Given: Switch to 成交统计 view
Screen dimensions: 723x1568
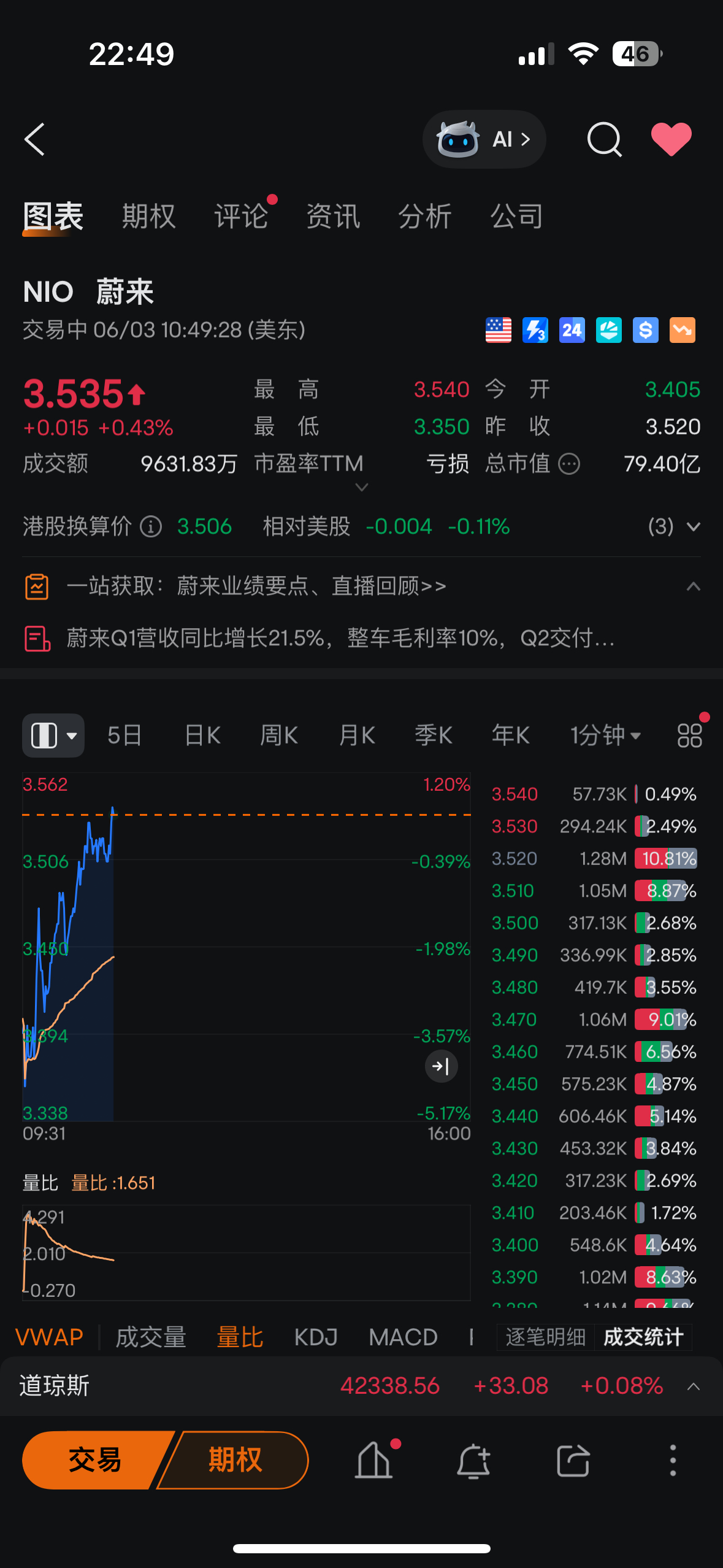Looking at the screenshot, I should [x=643, y=1337].
